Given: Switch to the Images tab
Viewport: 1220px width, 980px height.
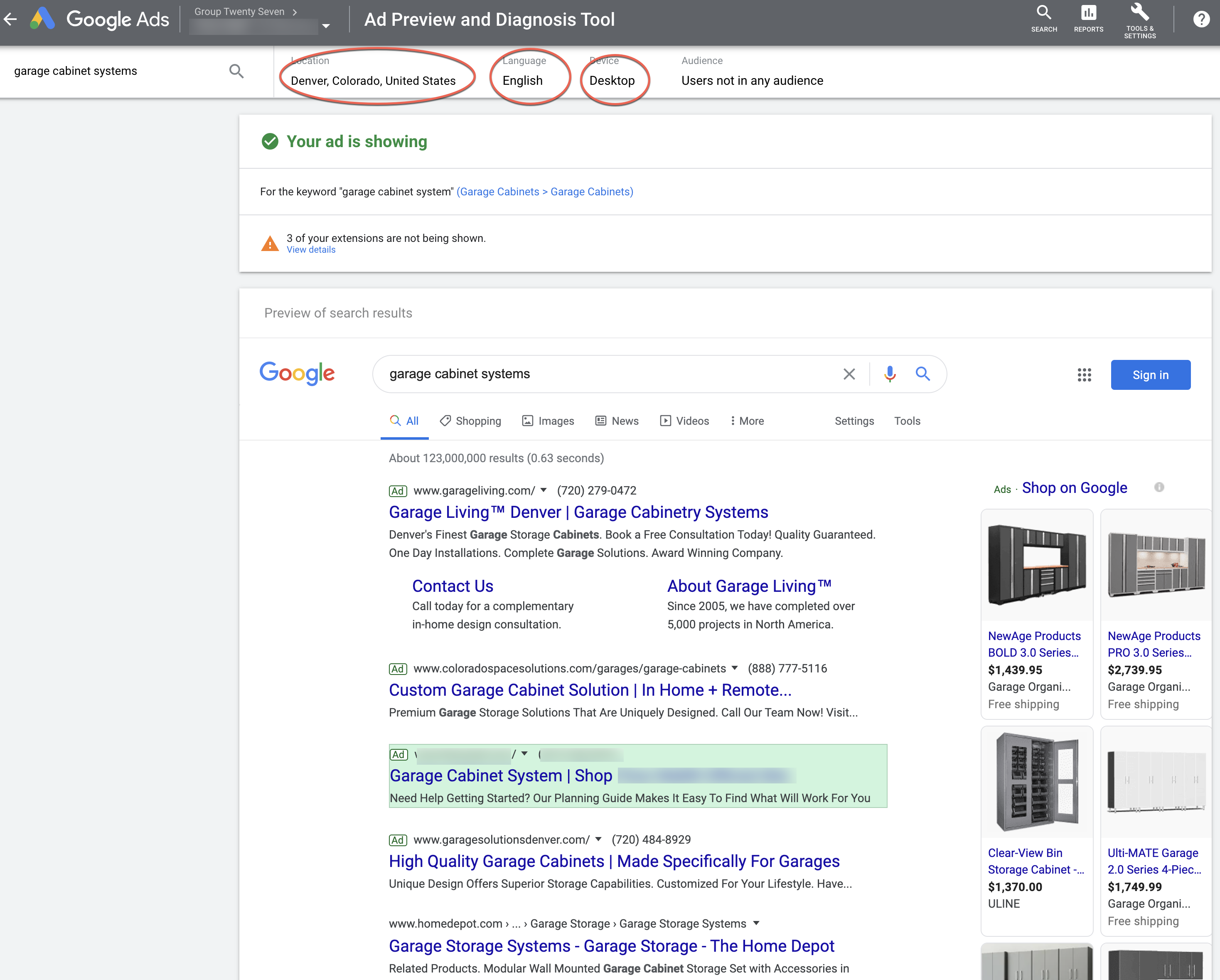Looking at the screenshot, I should click(548, 421).
